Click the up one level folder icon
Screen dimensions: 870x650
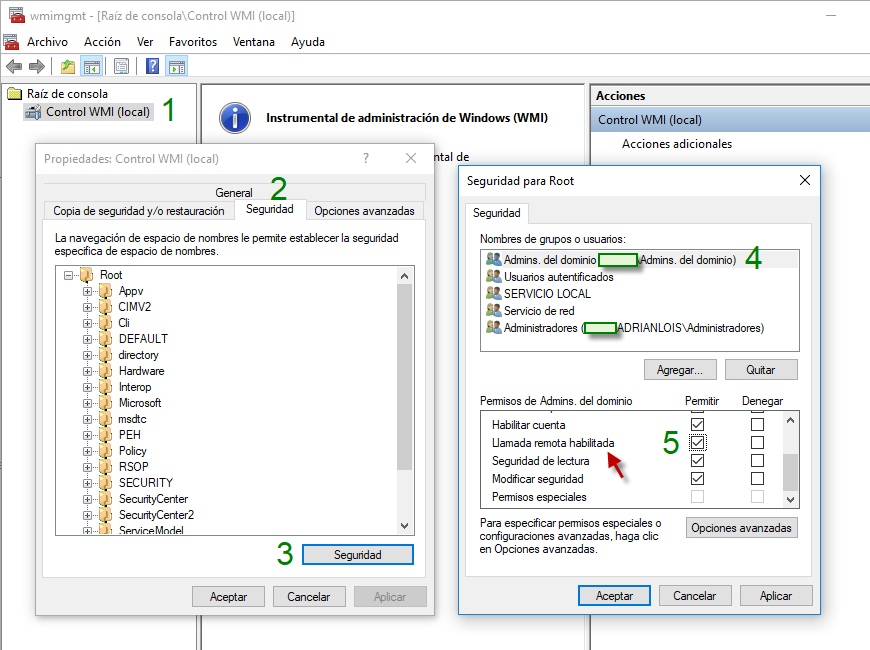(68, 67)
